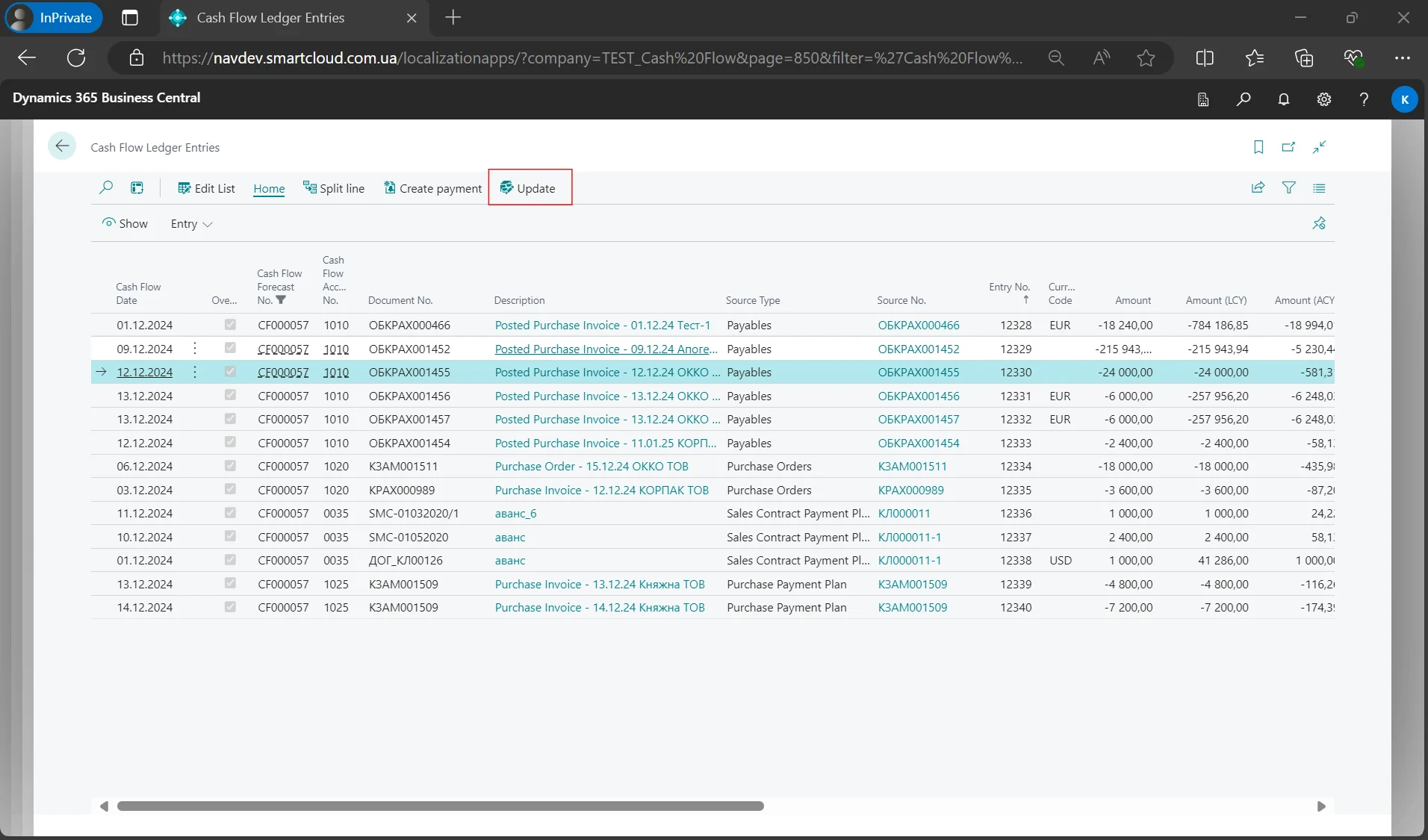This screenshot has width=1428, height=840.
Task: Open filter on Cash Flow Forecast No. column
Action: [x=281, y=300]
